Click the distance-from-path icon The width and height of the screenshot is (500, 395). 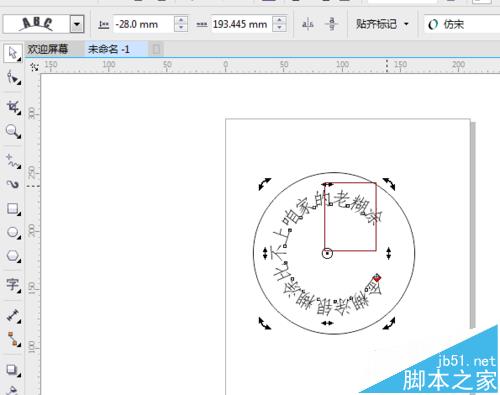click(x=104, y=24)
